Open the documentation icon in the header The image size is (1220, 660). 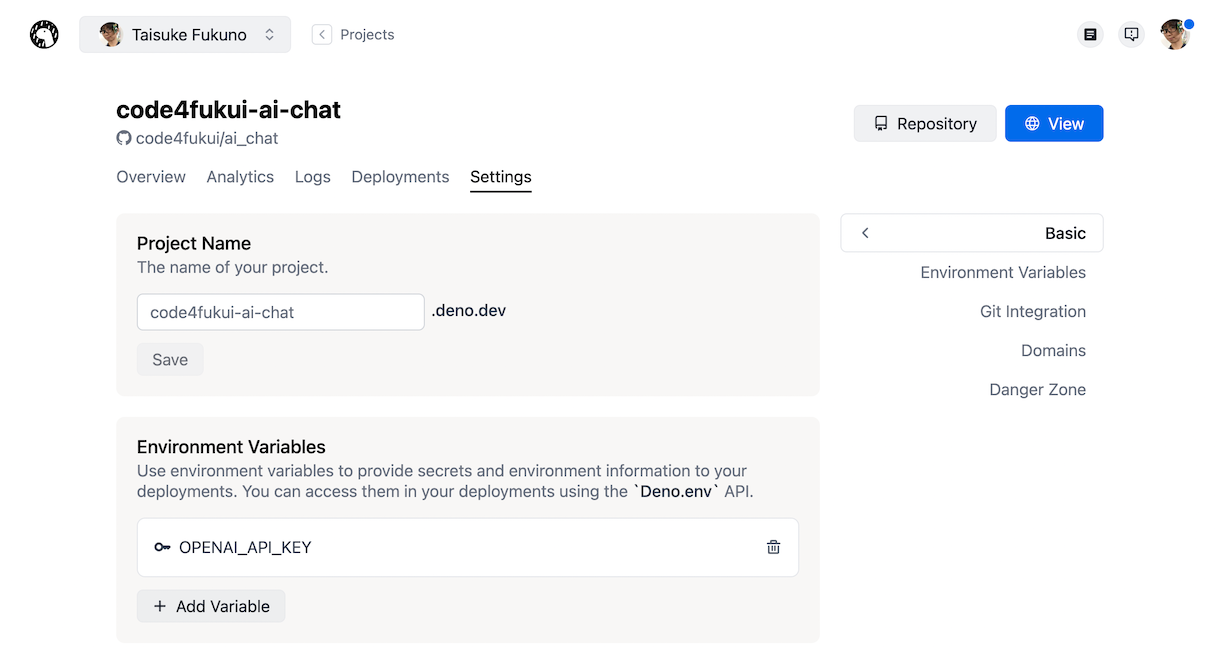(1089, 33)
